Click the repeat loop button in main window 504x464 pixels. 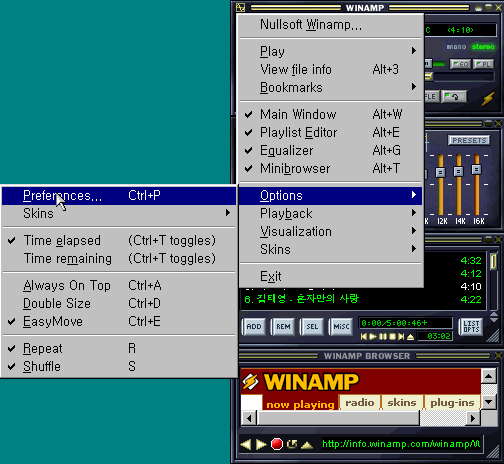[454, 97]
